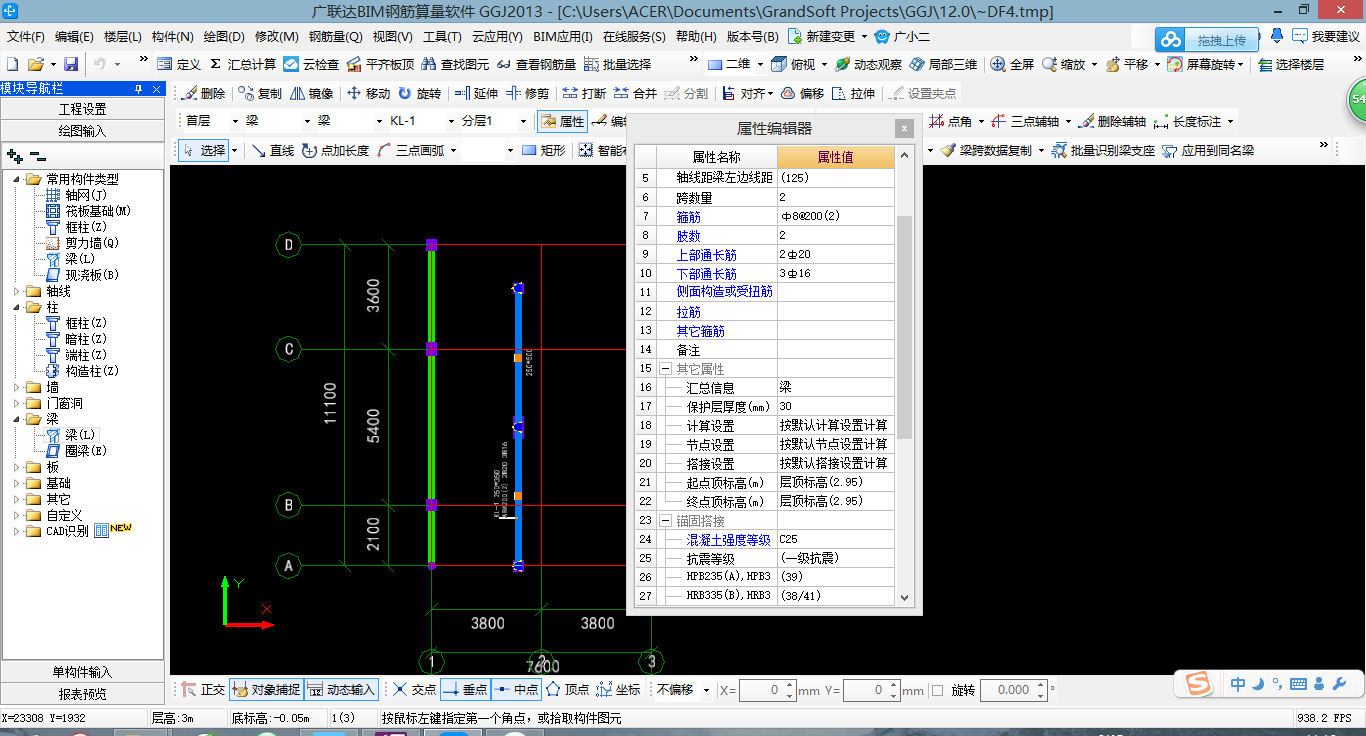This screenshot has height=736, width=1366.
Task: Open the 文件(F) menu
Action: [x=26, y=36]
